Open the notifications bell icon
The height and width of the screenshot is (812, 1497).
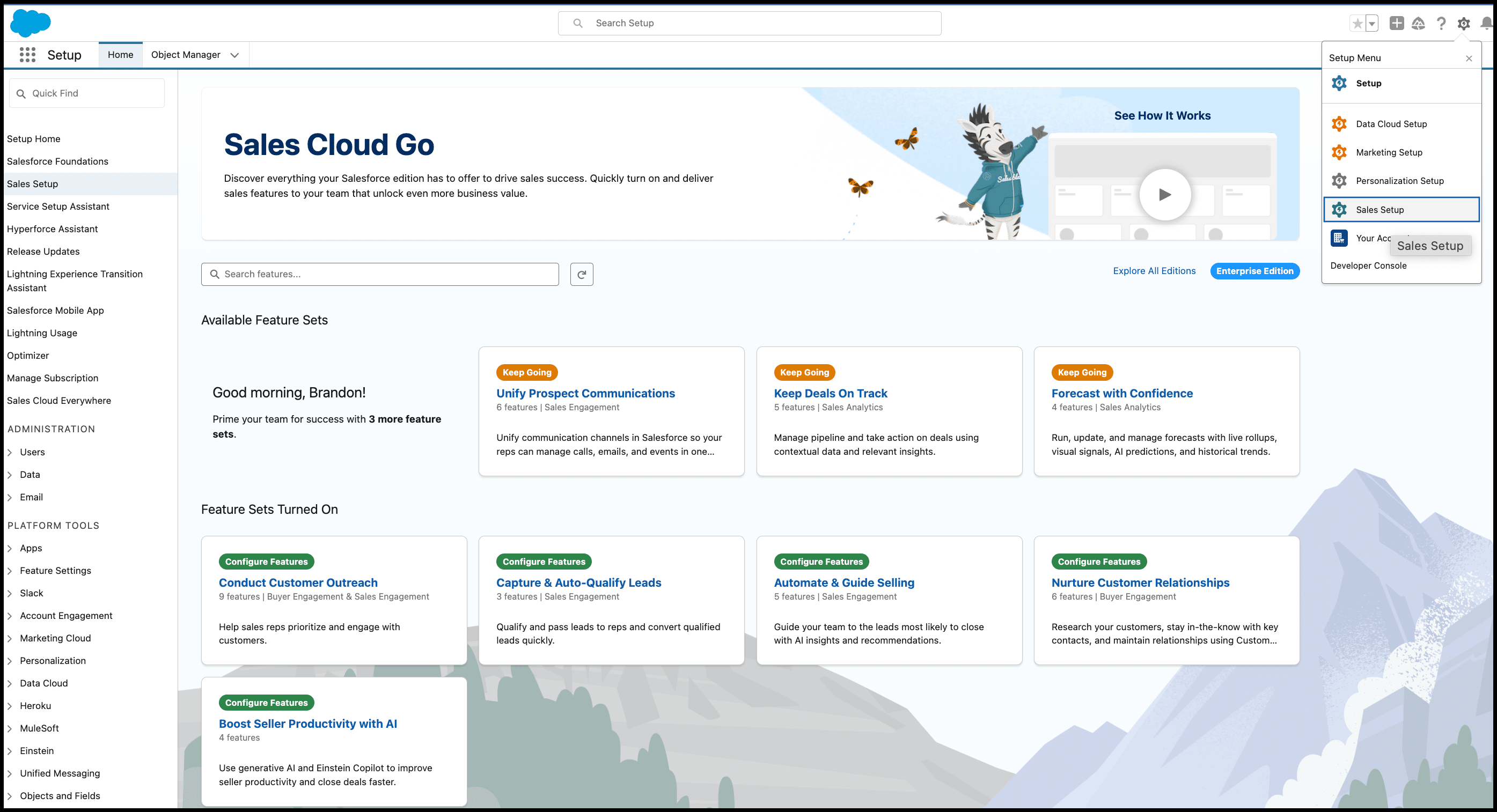(x=1487, y=23)
